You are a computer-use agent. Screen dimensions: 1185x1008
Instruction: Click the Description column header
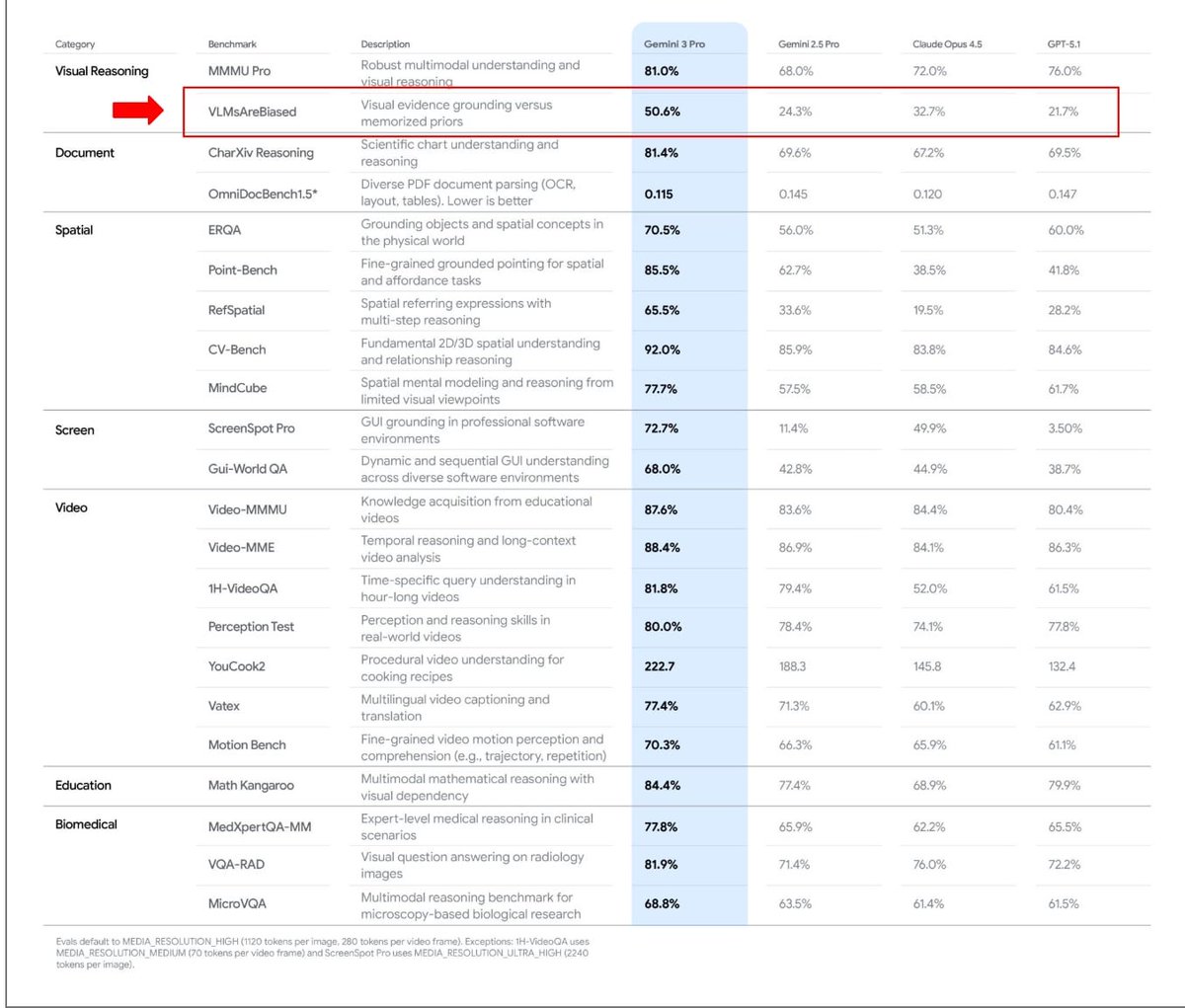coord(385,44)
